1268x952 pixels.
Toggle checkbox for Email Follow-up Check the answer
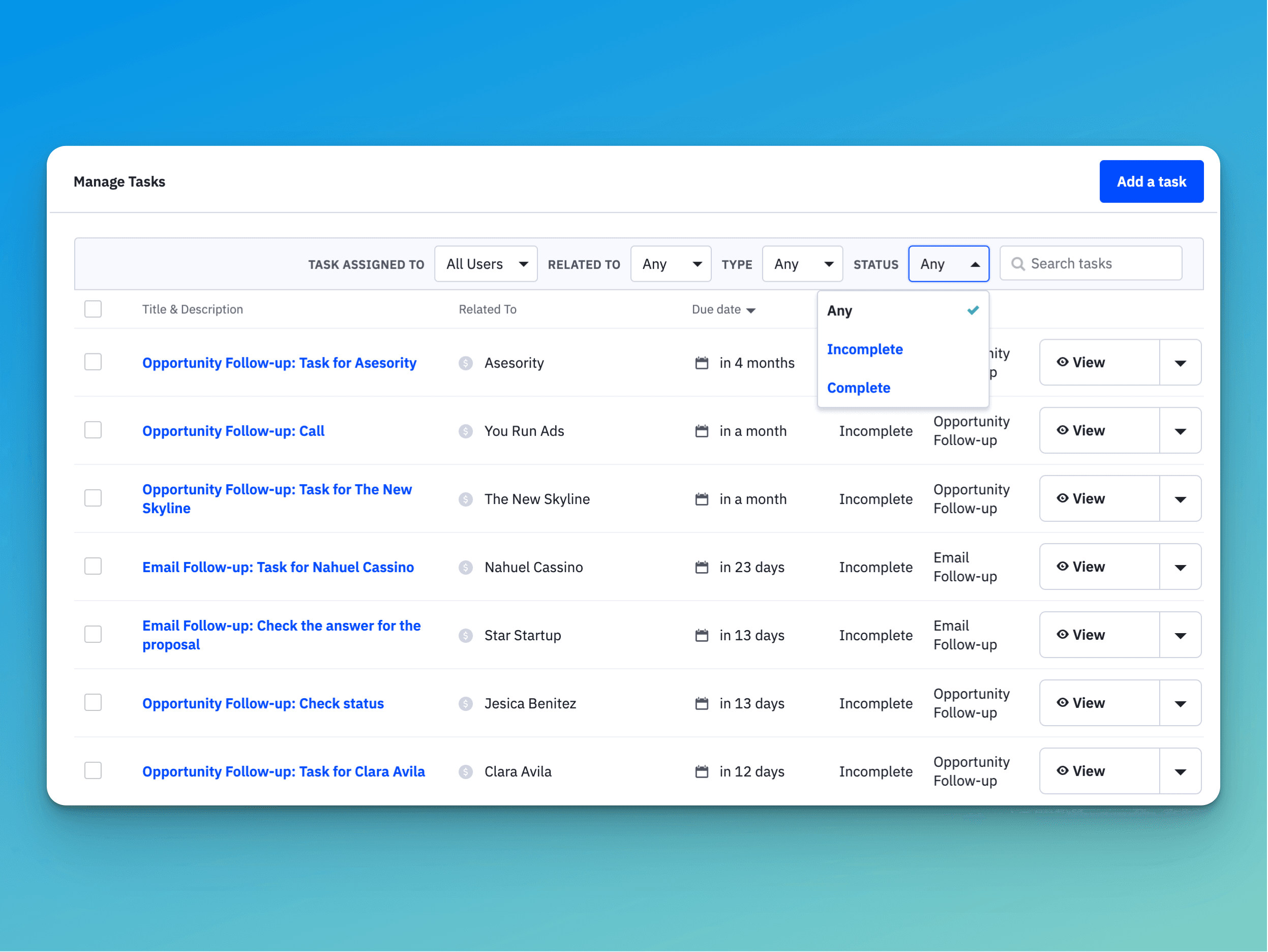tap(93, 635)
